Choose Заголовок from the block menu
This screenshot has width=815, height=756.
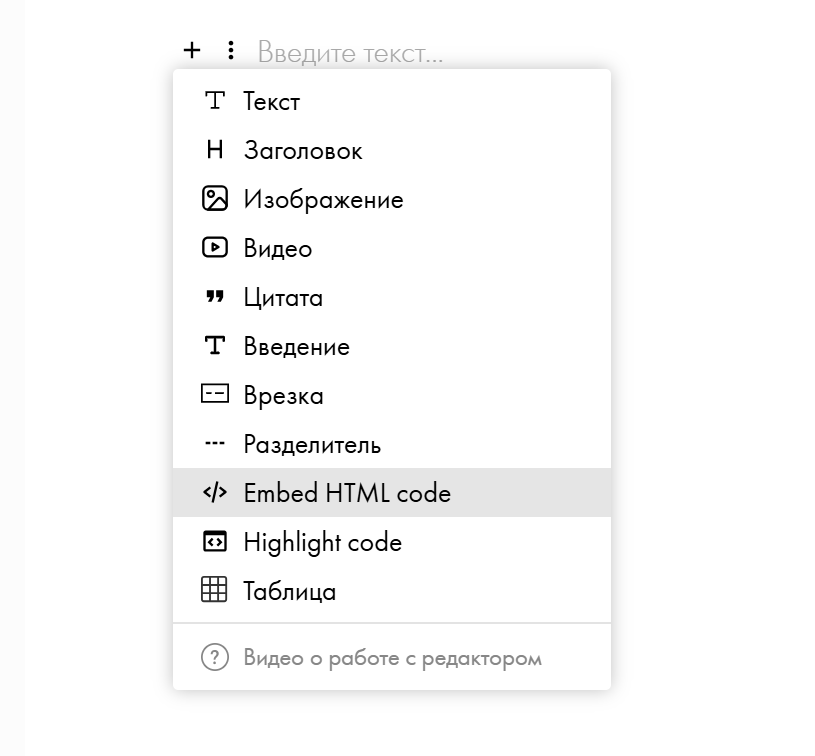click(x=303, y=151)
